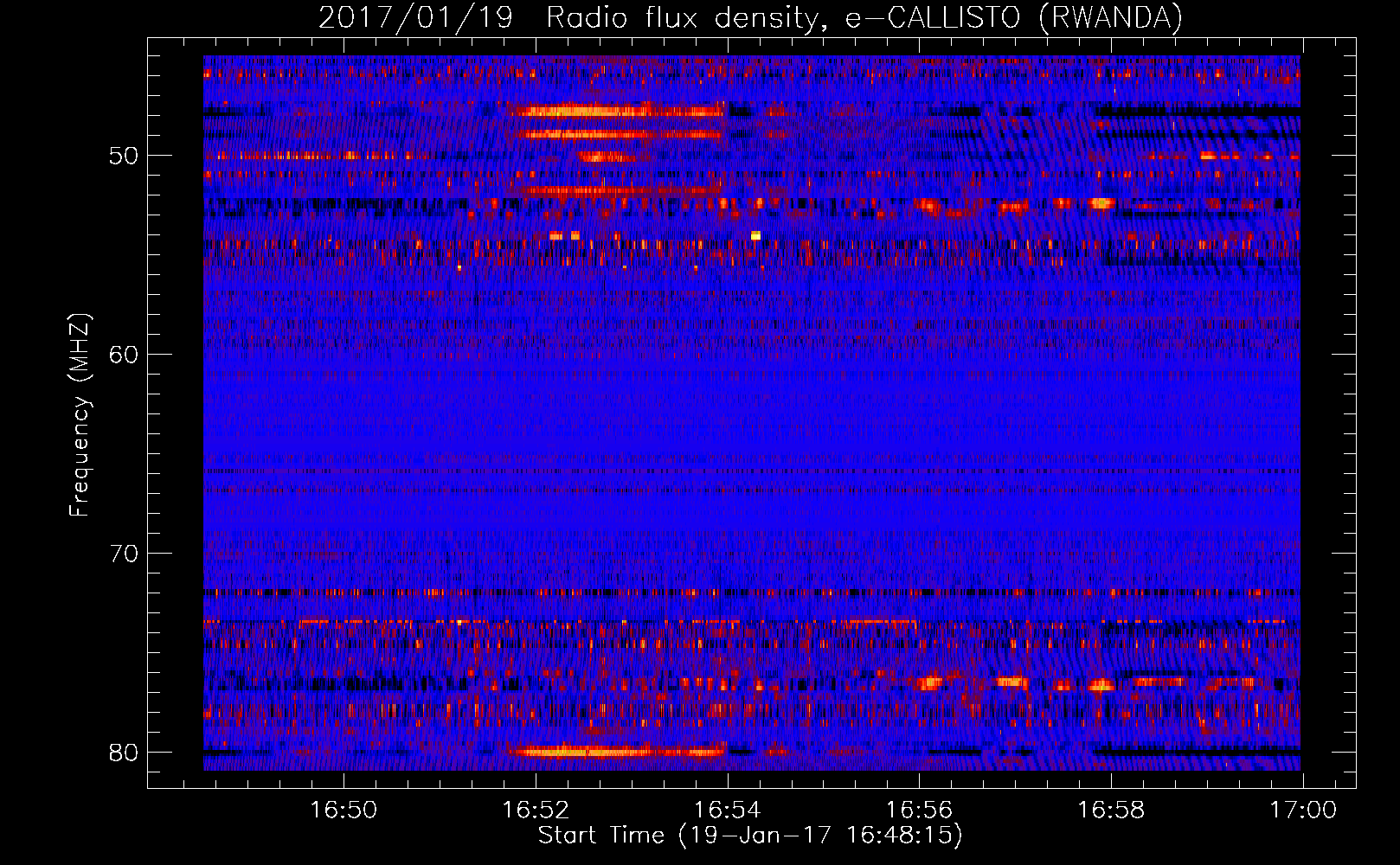Click the plot title mentioning e-CALLISTO (RWANDA)
Viewport: 1400px width, 865px height.
click(750, 17)
